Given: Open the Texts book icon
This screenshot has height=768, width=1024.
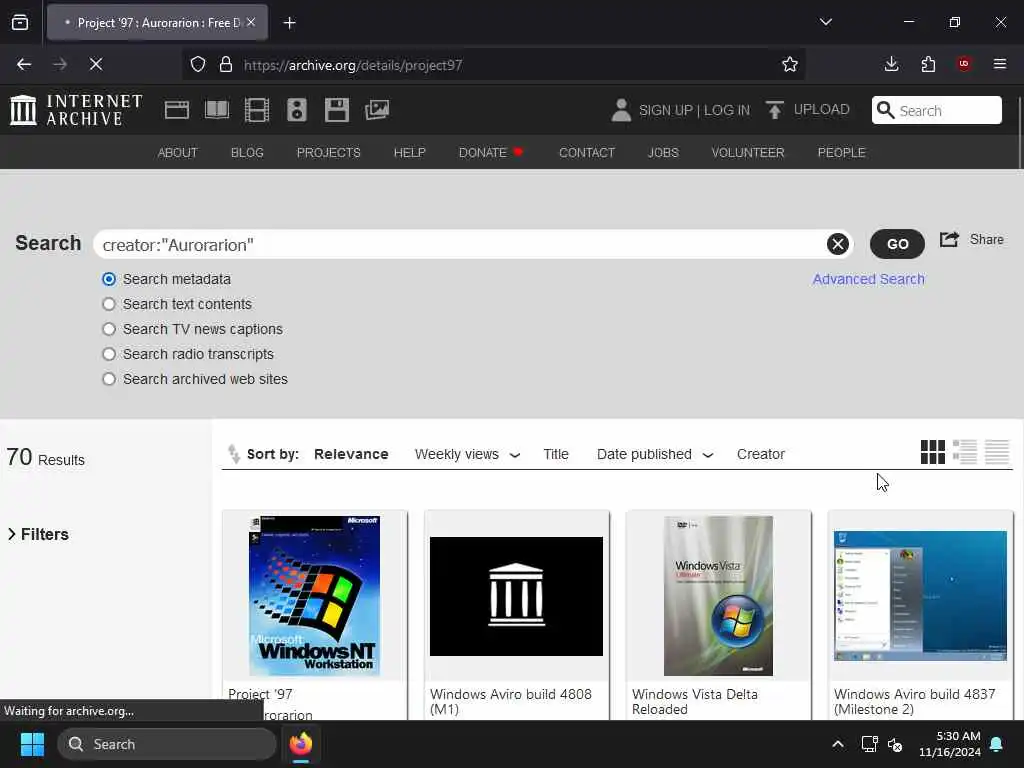Looking at the screenshot, I should click(x=217, y=110).
